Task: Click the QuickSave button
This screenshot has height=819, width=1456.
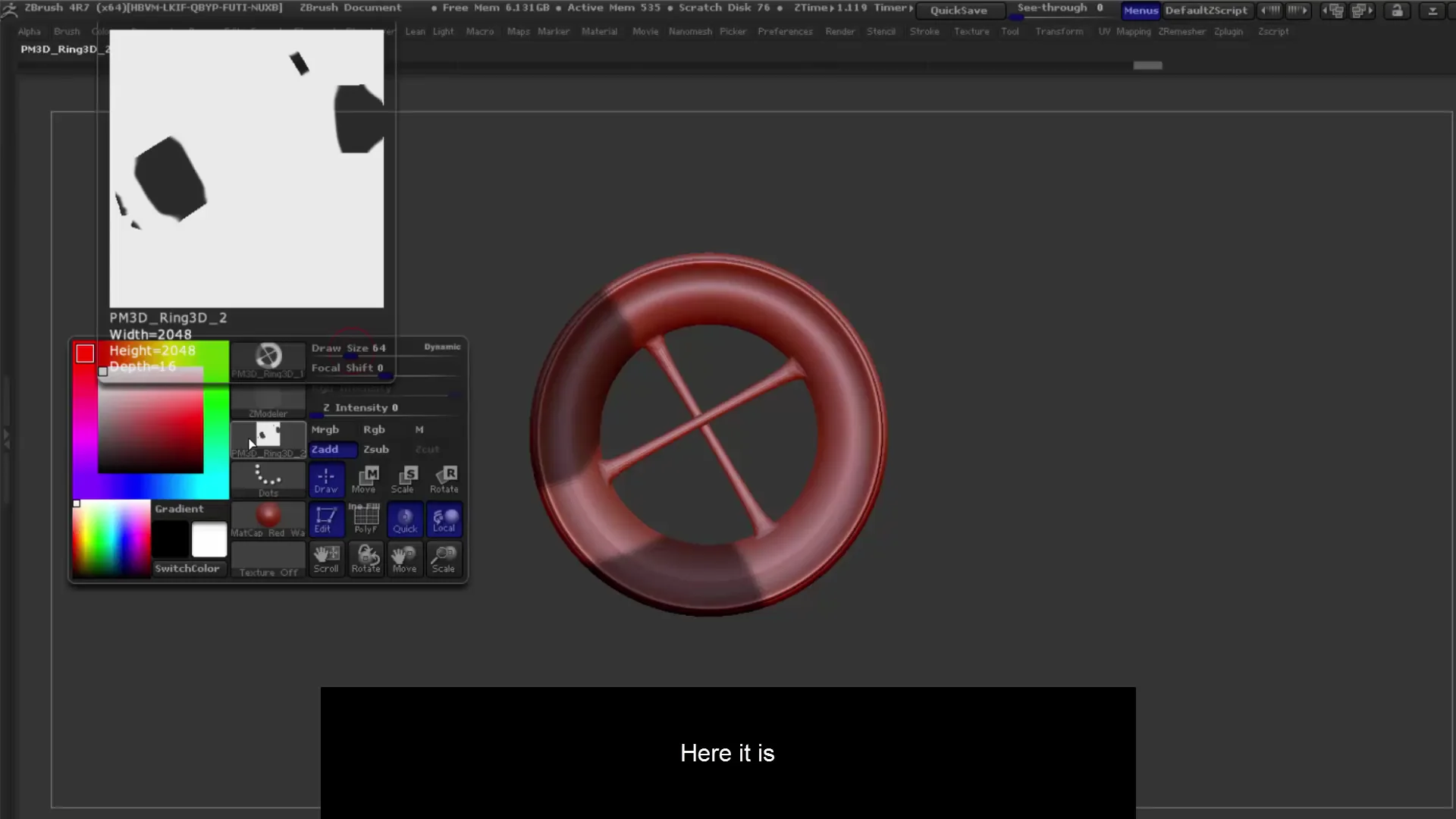Action: pyautogui.click(x=959, y=11)
